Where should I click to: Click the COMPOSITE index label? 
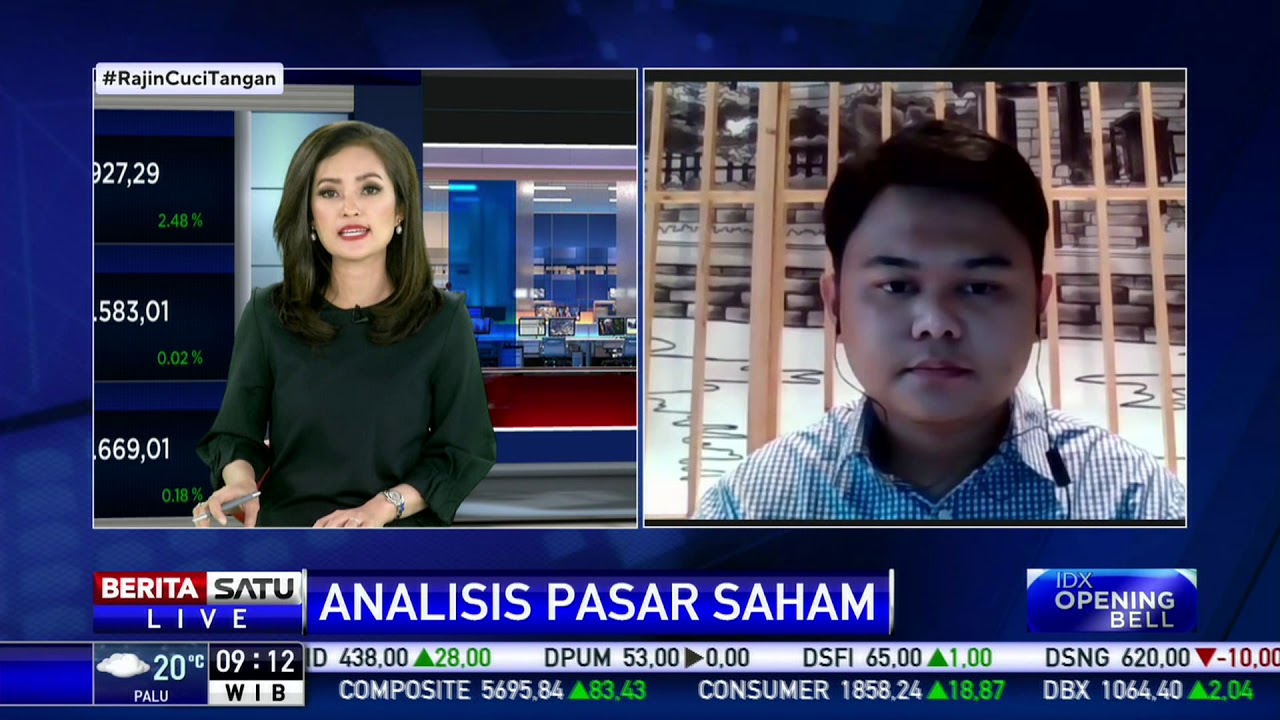[x=404, y=690]
